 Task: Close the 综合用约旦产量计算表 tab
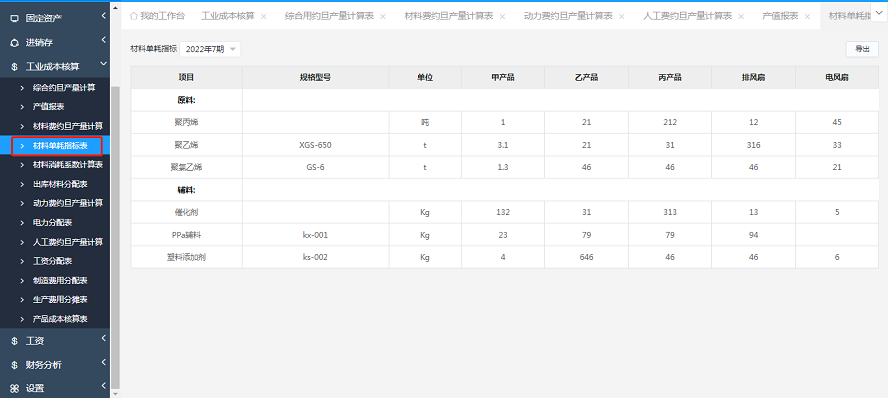[383, 16]
